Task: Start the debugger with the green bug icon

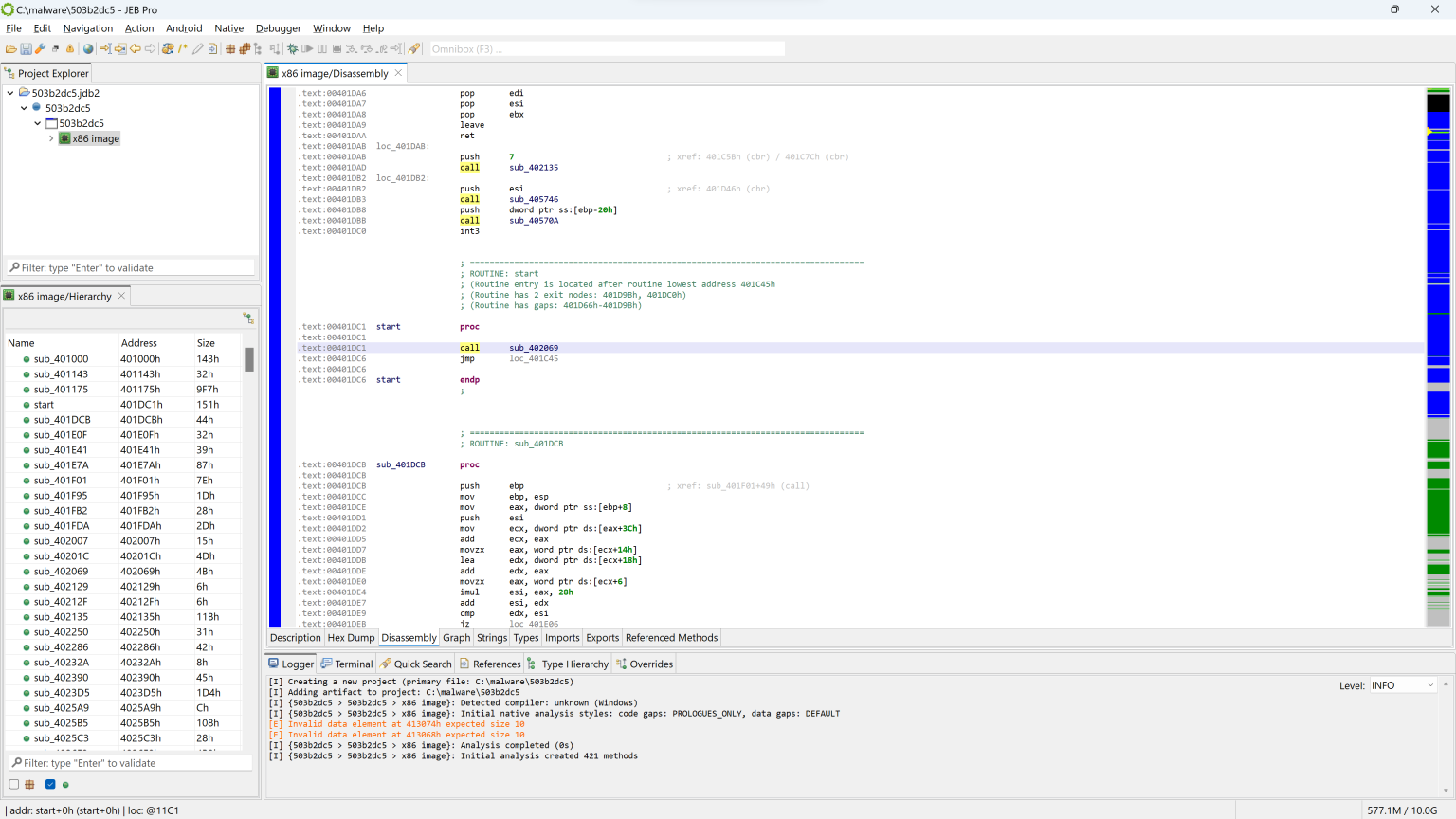Action: pyautogui.click(x=294, y=49)
